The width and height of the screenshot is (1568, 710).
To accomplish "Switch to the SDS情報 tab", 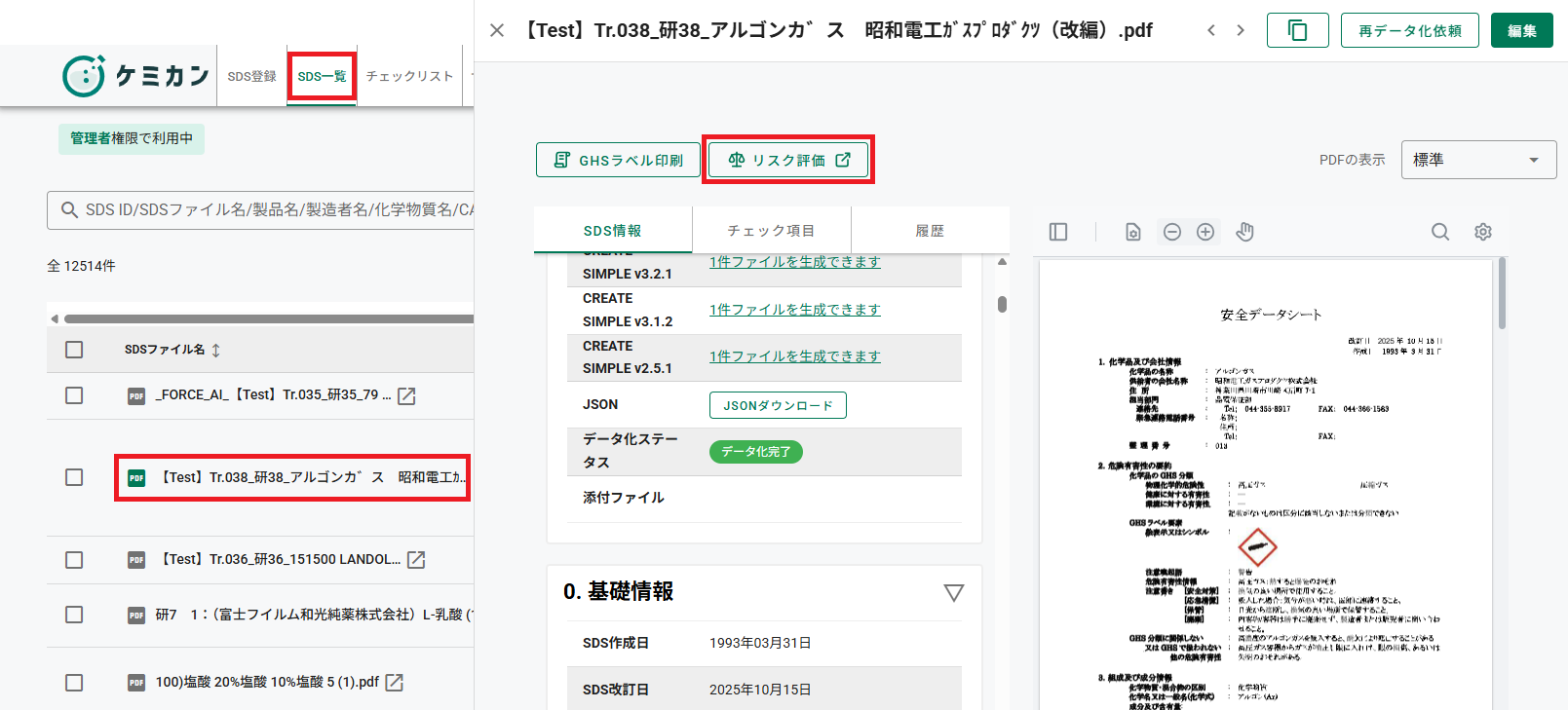I will click(613, 231).
